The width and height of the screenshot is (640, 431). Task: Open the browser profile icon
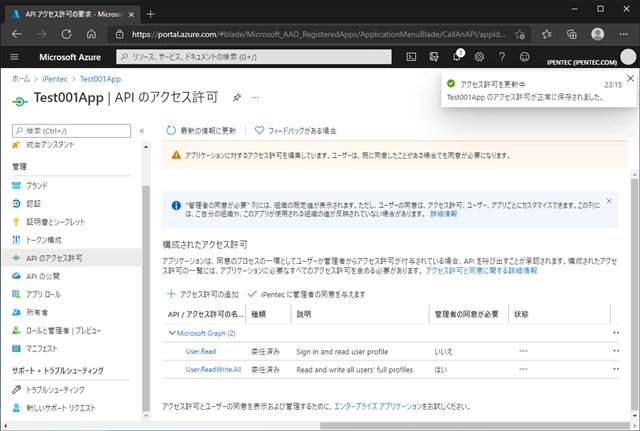[598, 34]
